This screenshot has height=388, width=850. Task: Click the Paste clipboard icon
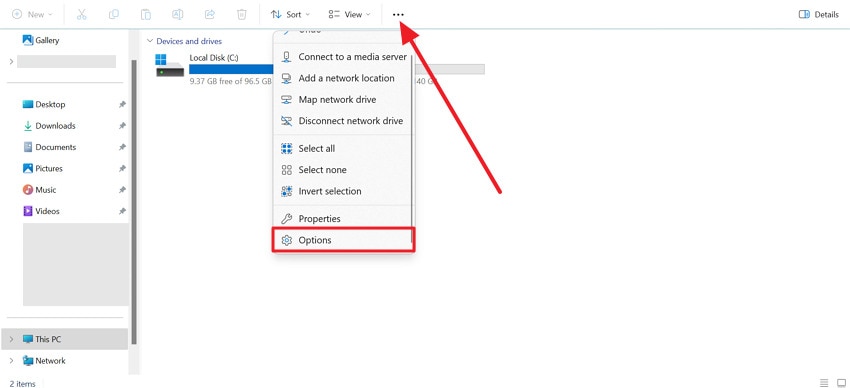pyautogui.click(x=146, y=15)
